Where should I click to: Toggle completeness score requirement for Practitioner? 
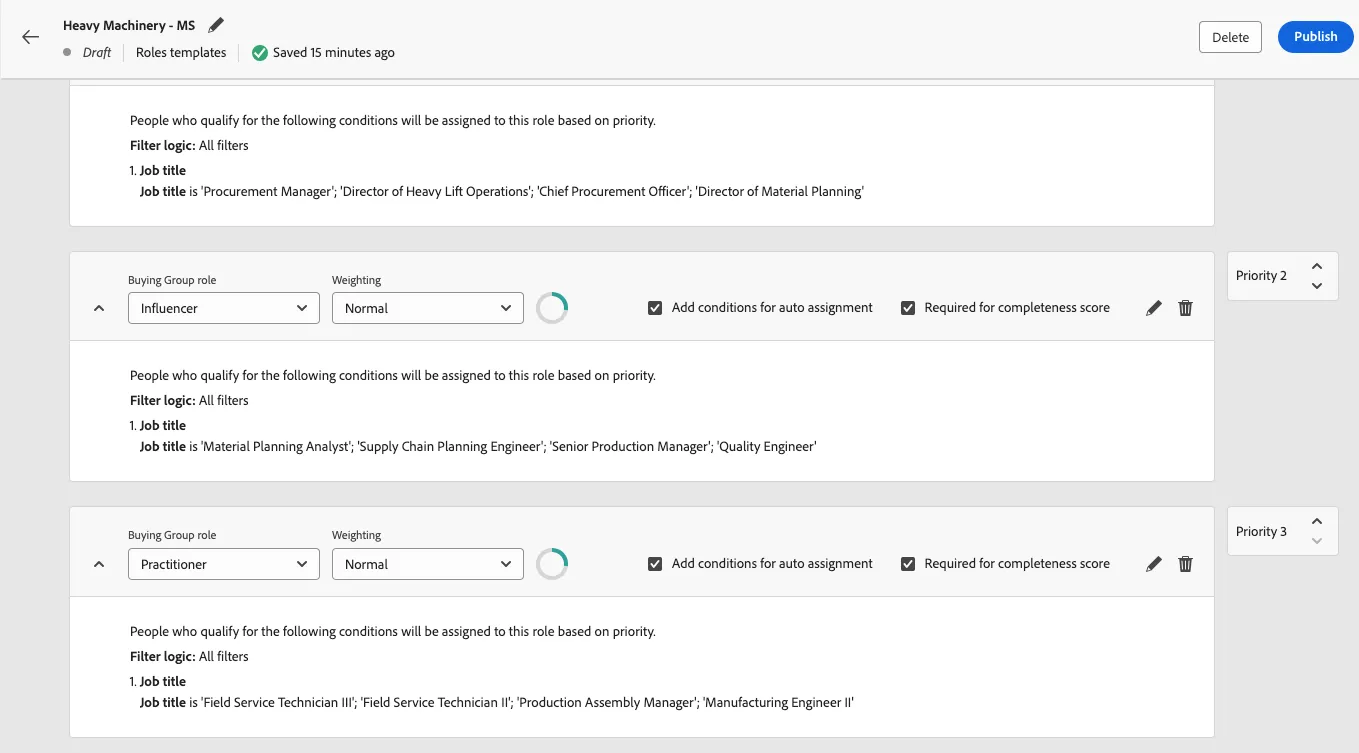(908, 564)
